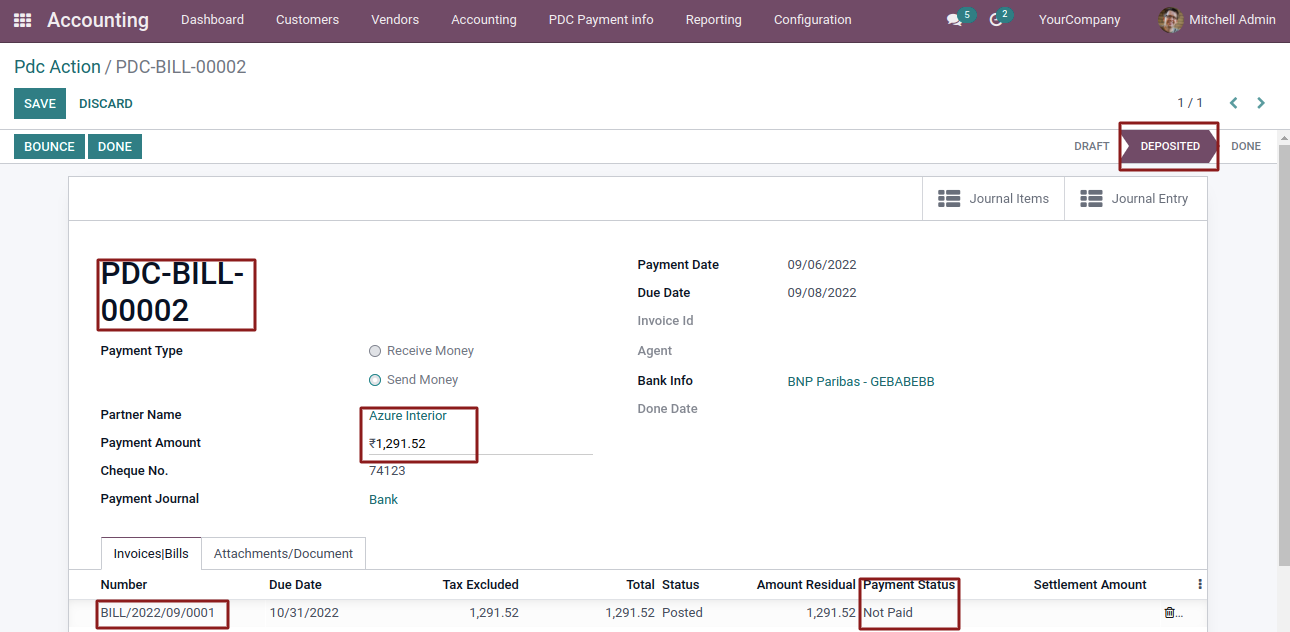Mark the payment as Done
The width and height of the screenshot is (1290, 632).
pyautogui.click(x=115, y=147)
